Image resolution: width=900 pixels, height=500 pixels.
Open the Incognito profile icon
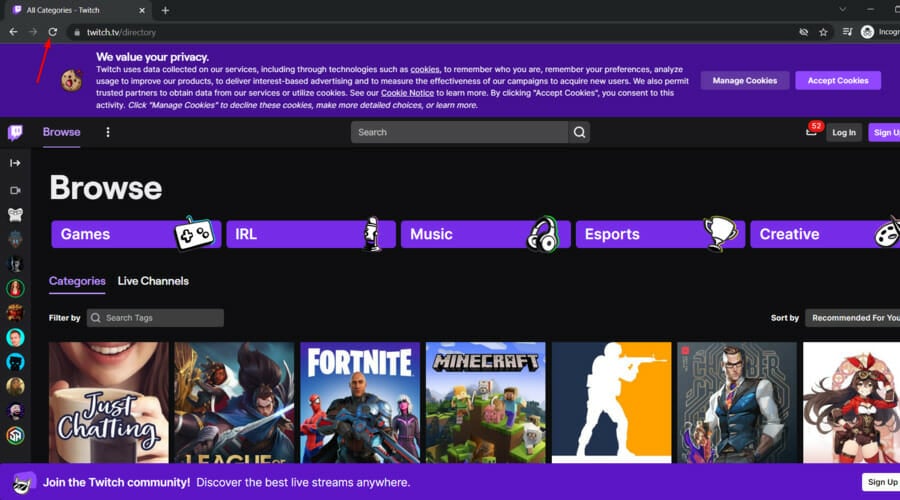[x=867, y=32]
